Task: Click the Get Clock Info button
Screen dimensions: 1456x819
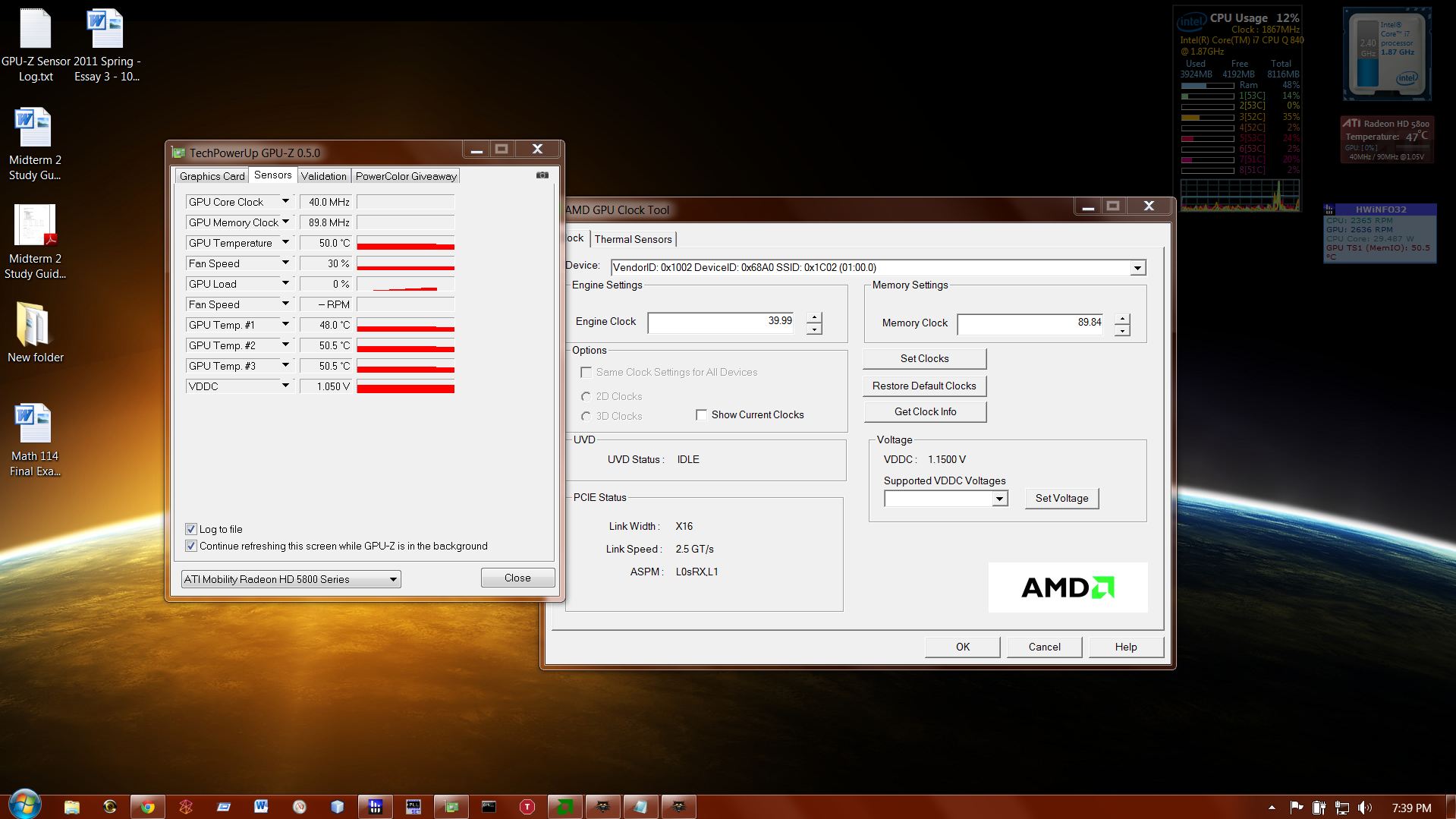Action: 925,411
